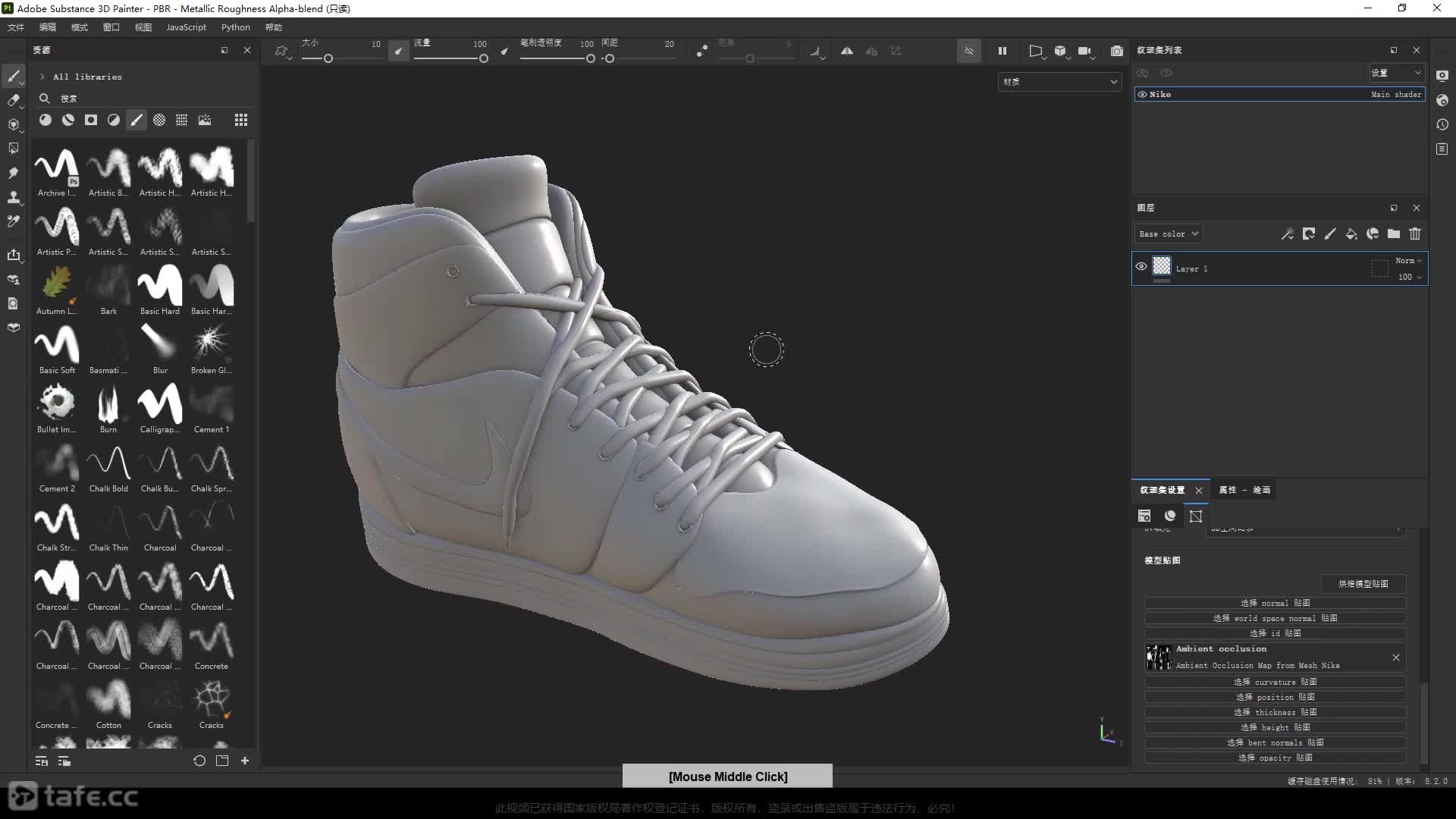Image resolution: width=1456 pixels, height=819 pixels.
Task: Select the Smudge tool in left toolbar
Action: coord(13,173)
